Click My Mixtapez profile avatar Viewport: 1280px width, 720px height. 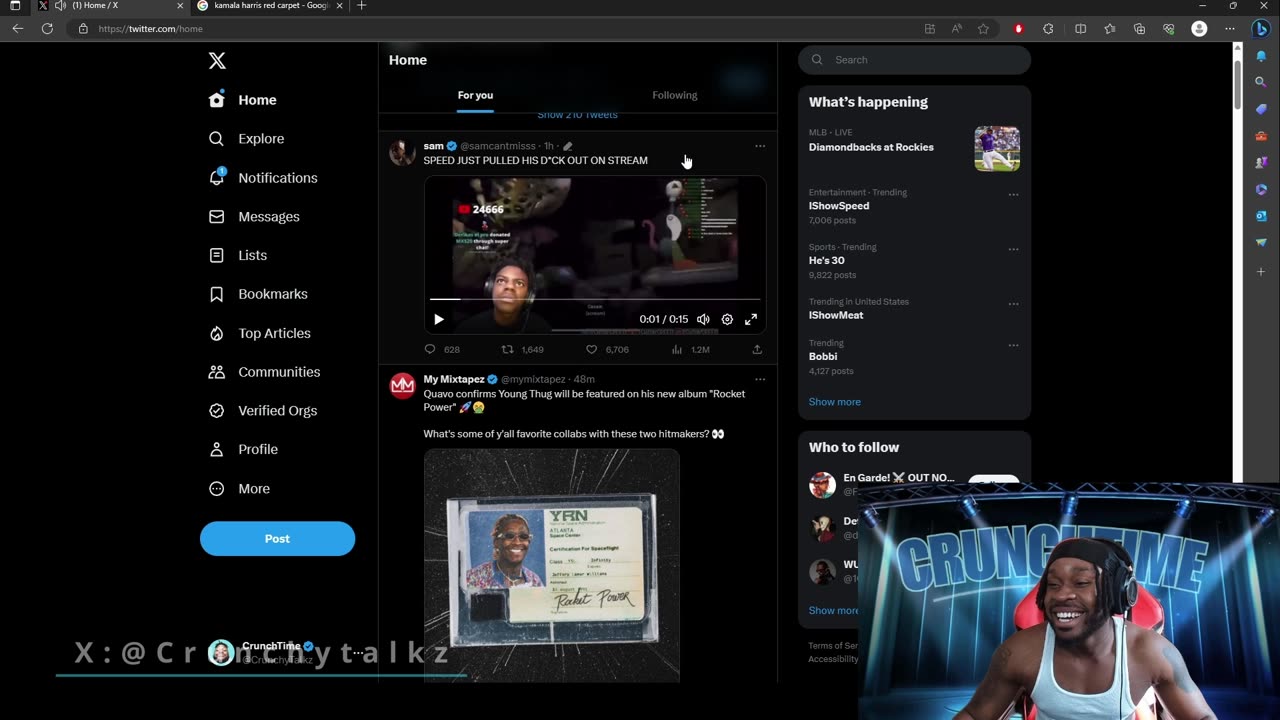pyautogui.click(x=402, y=386)
